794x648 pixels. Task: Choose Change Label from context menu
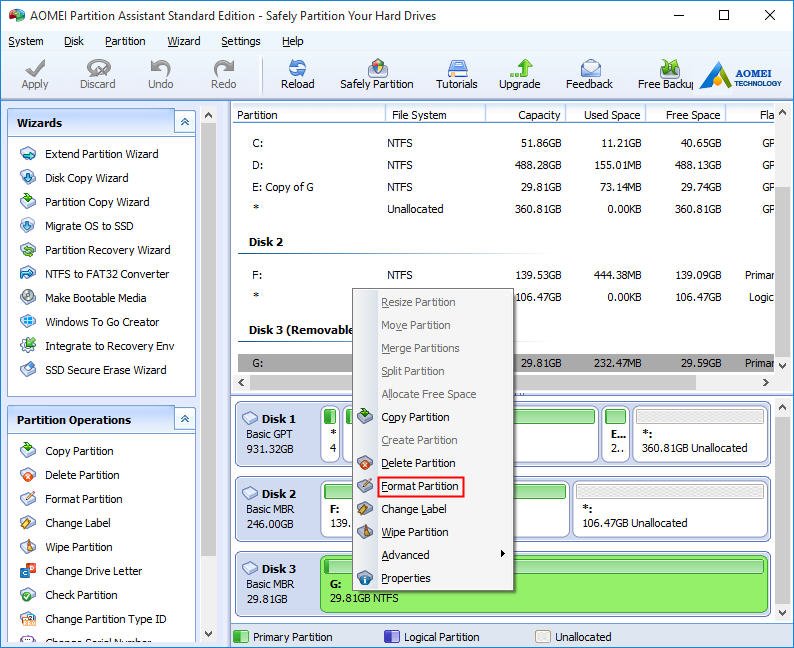[x=433, y=509]
